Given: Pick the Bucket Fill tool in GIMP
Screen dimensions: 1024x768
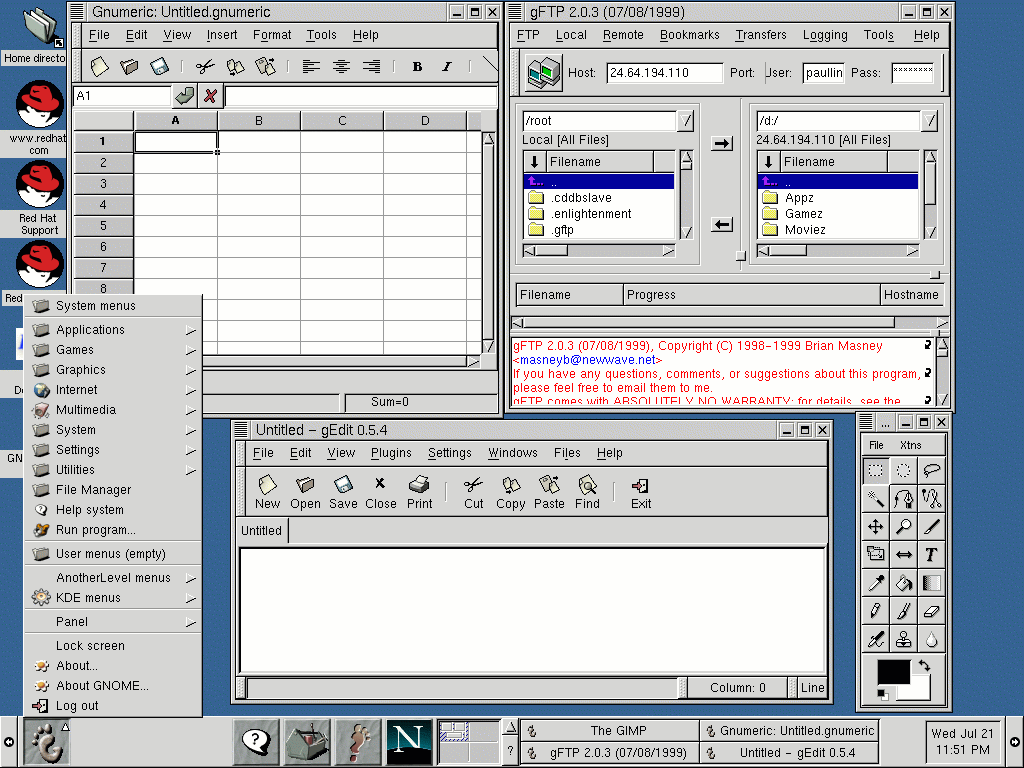Looking at the screenshot, I should click(904, 582).
